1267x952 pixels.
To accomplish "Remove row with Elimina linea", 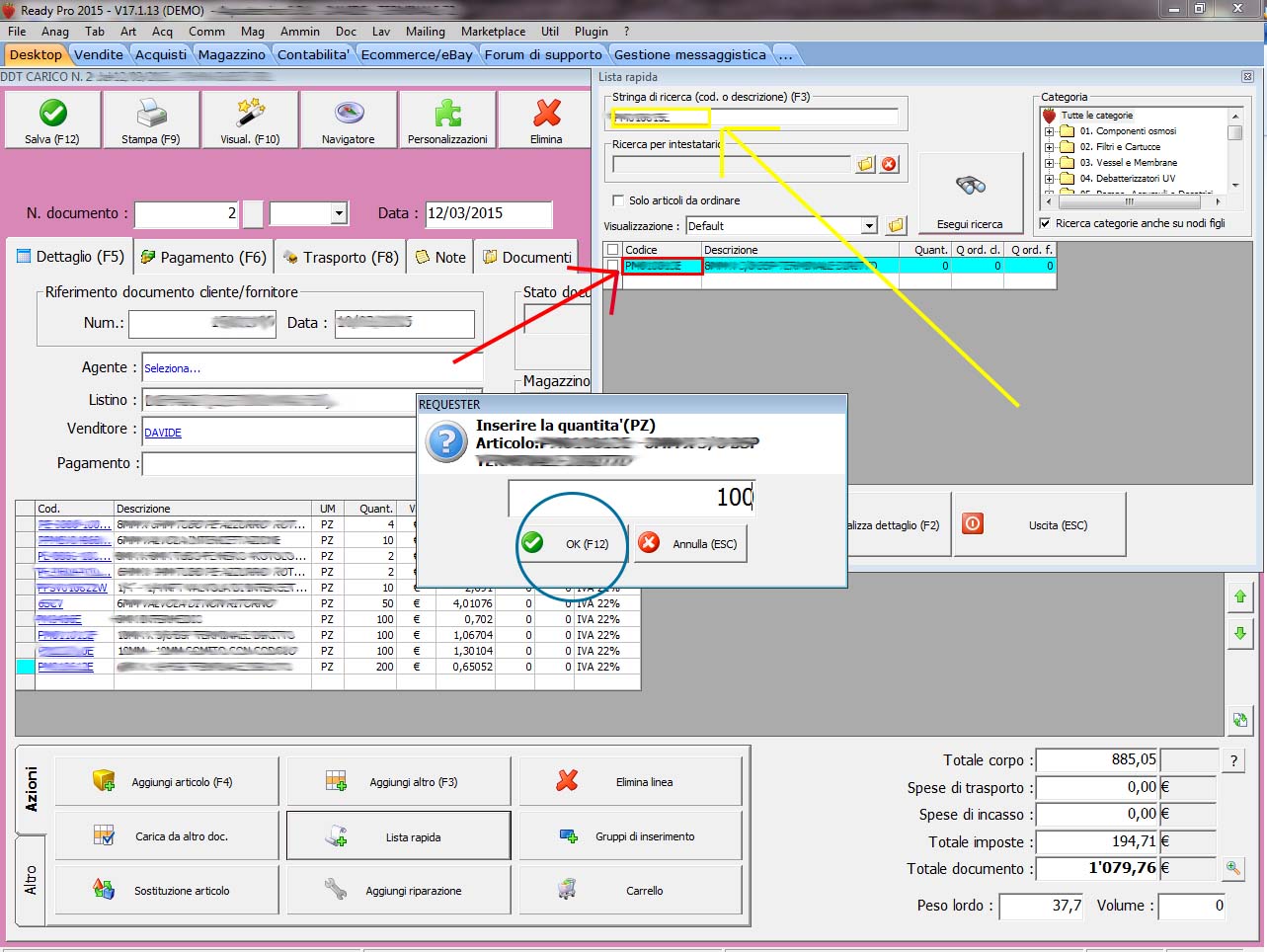I will [x=630, y=782].
